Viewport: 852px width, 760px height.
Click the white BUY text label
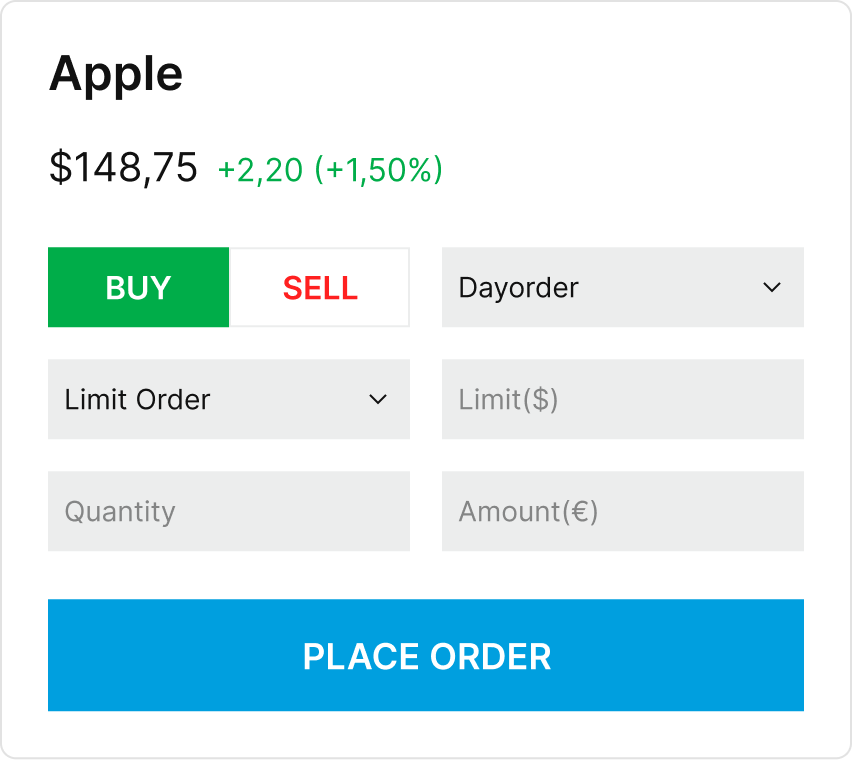tap(139, 288)
